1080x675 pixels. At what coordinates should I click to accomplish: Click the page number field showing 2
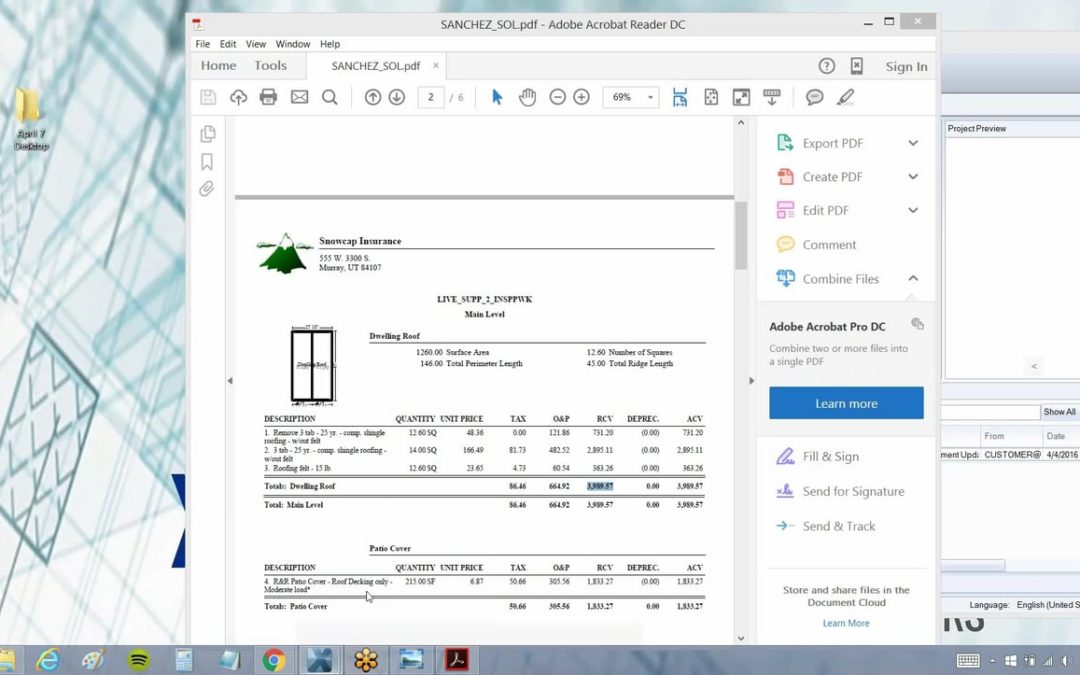431,97
